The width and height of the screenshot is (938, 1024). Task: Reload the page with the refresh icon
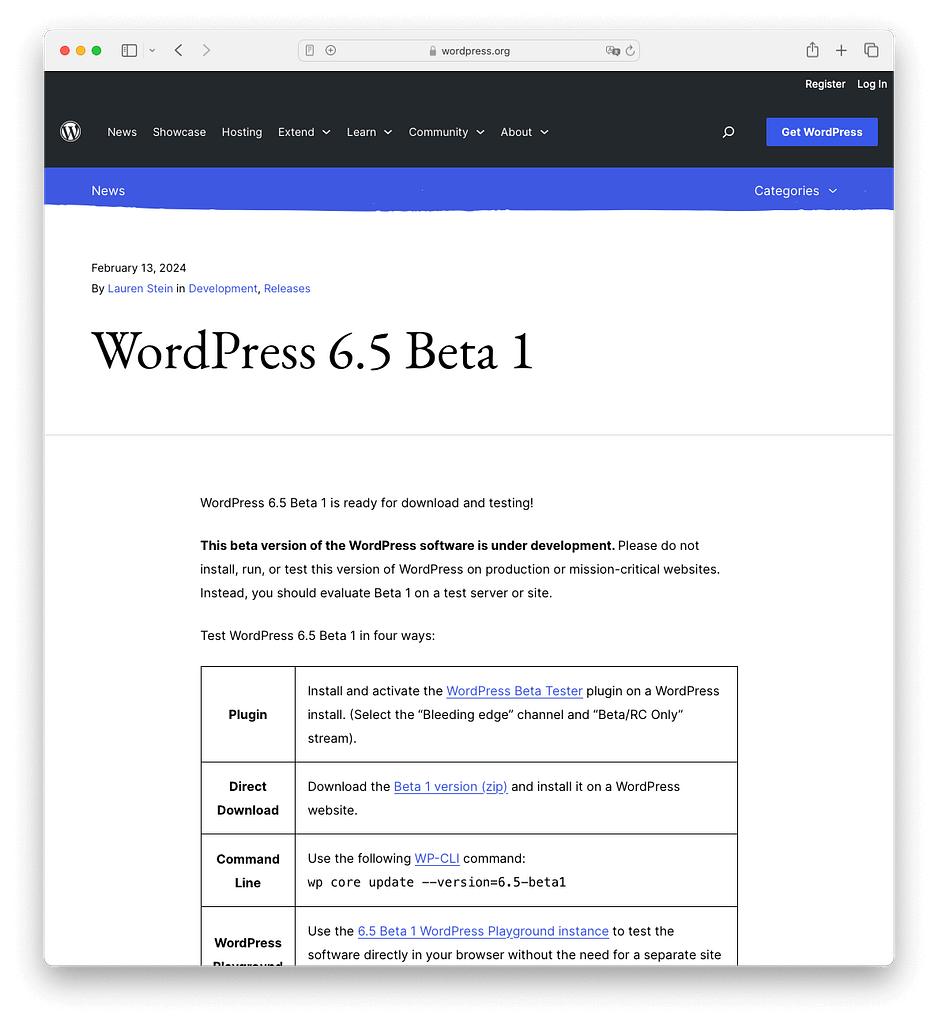(x=630, y=50)
